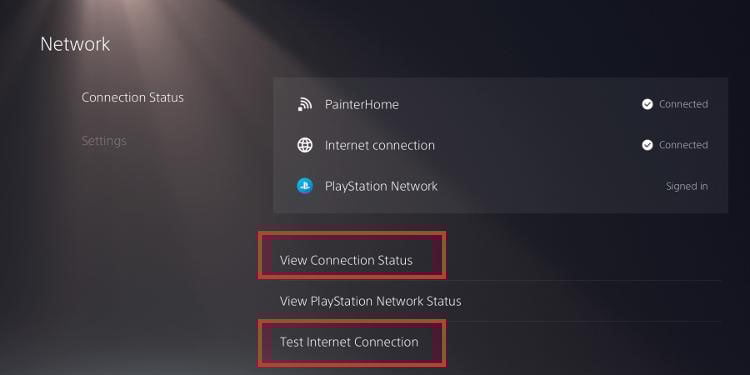This screenshot has width=750, height=375.
Task: Select the Connection Status menu item
Action: point(132,98)
